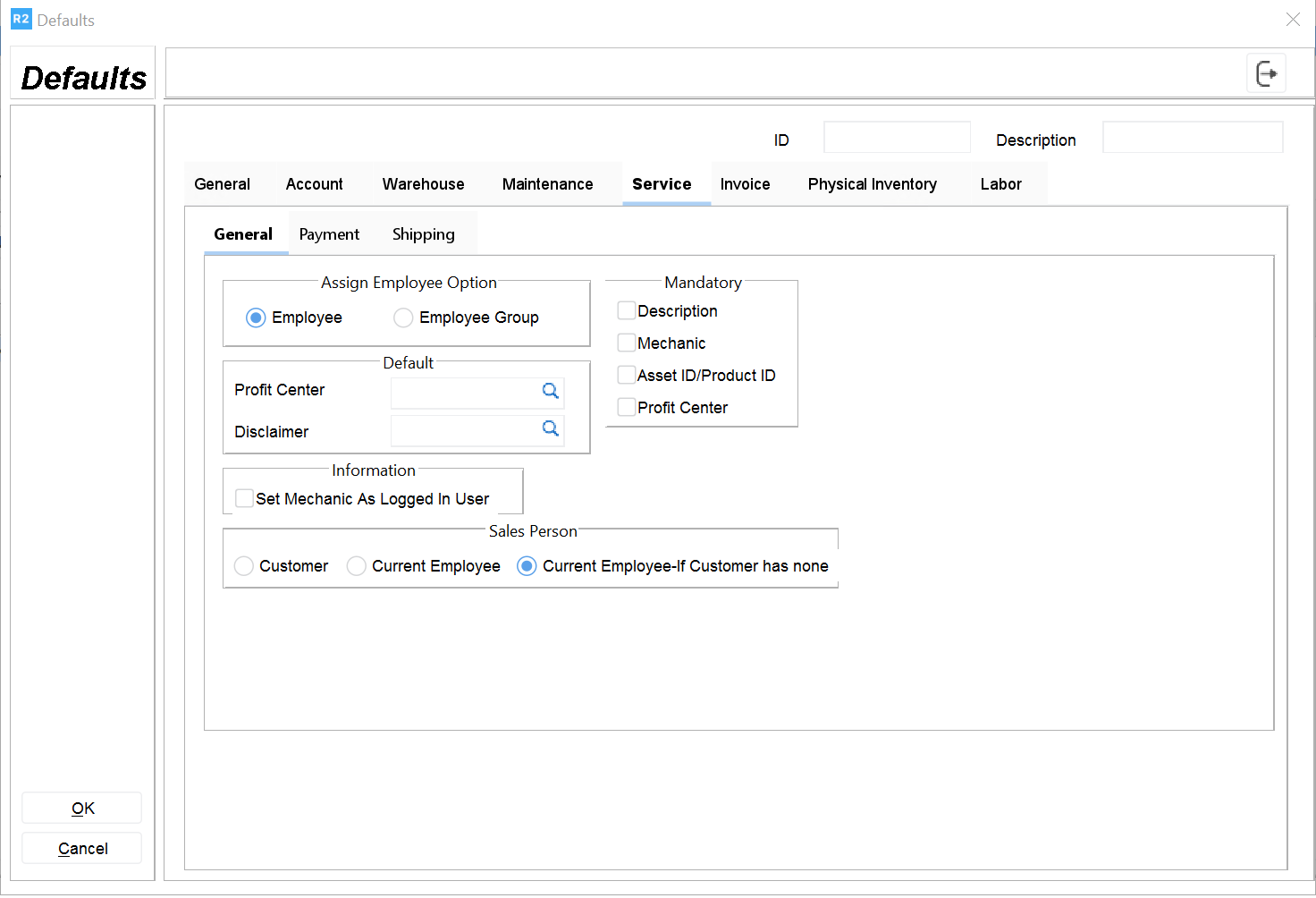The image size is (1316, 898).
Task: Open the Warehouse tab
Action: point(423,184)
